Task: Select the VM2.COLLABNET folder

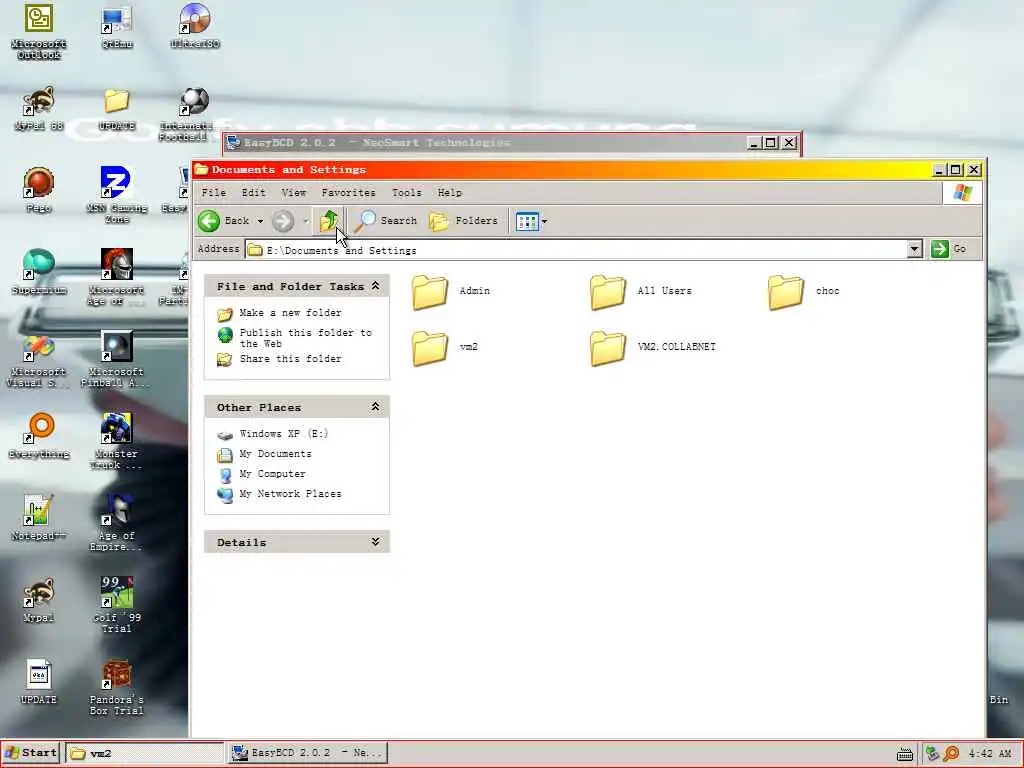Action: click(x=653, y=347)
